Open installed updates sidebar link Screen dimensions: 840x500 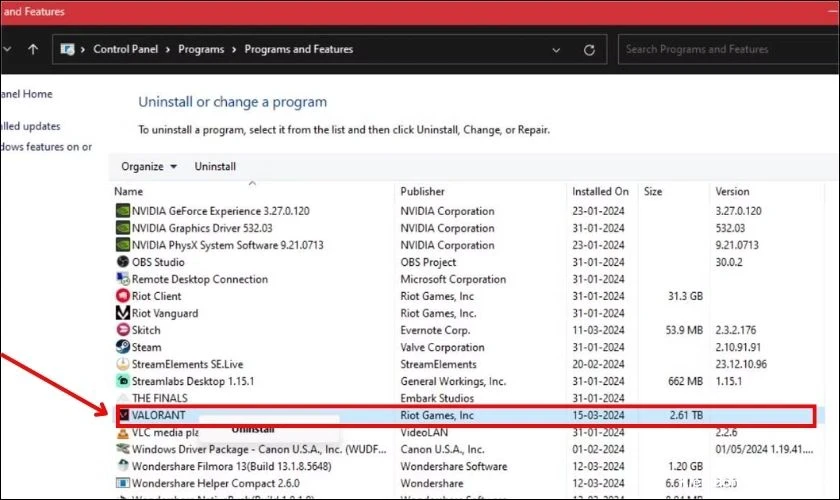click(x=30, y=126)
